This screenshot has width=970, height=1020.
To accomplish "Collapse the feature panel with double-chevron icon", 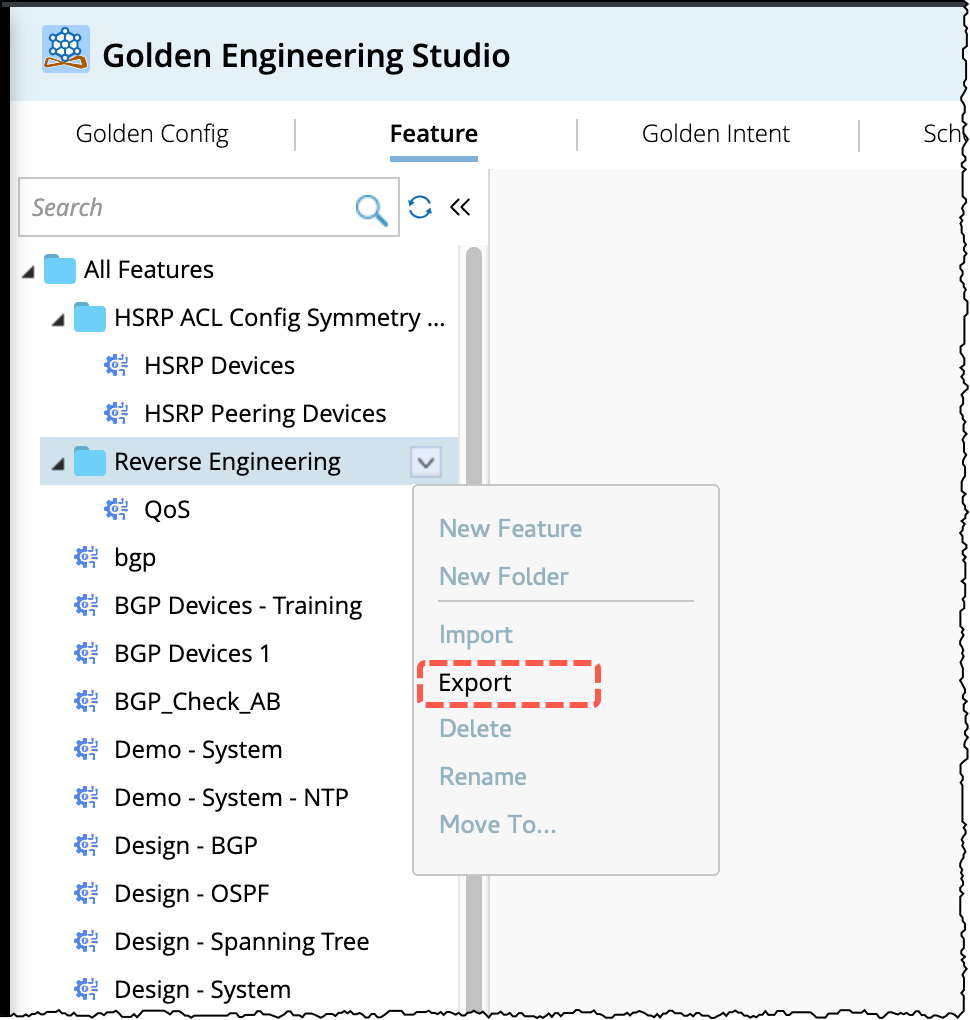I will coord(460,207).
